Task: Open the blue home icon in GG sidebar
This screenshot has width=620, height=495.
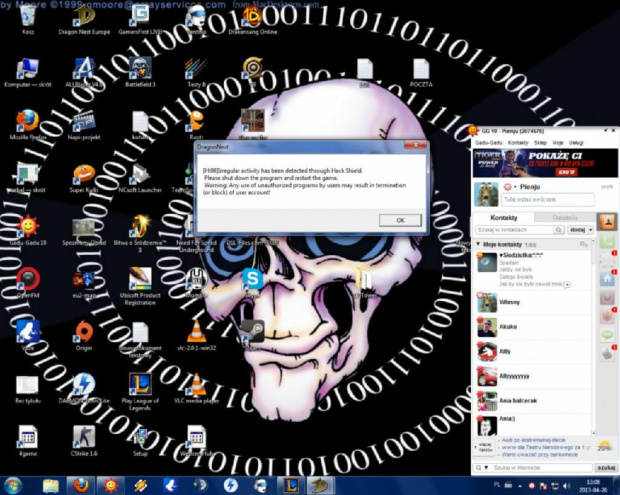Action: point(607,279)
